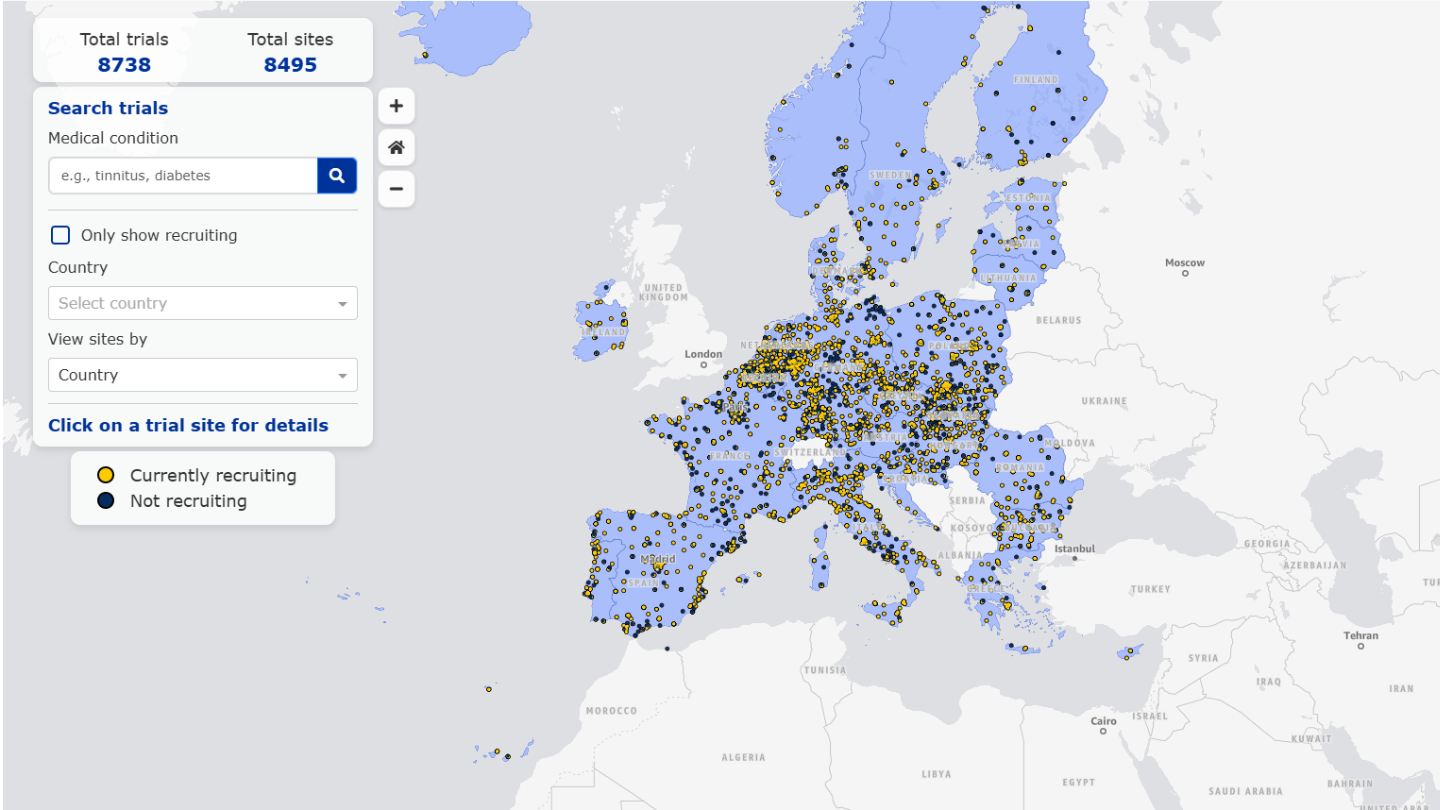The image size is (1440, 810).
Task: Click the dark Not recruiting legend dot
Action: (x=104, y=500)
